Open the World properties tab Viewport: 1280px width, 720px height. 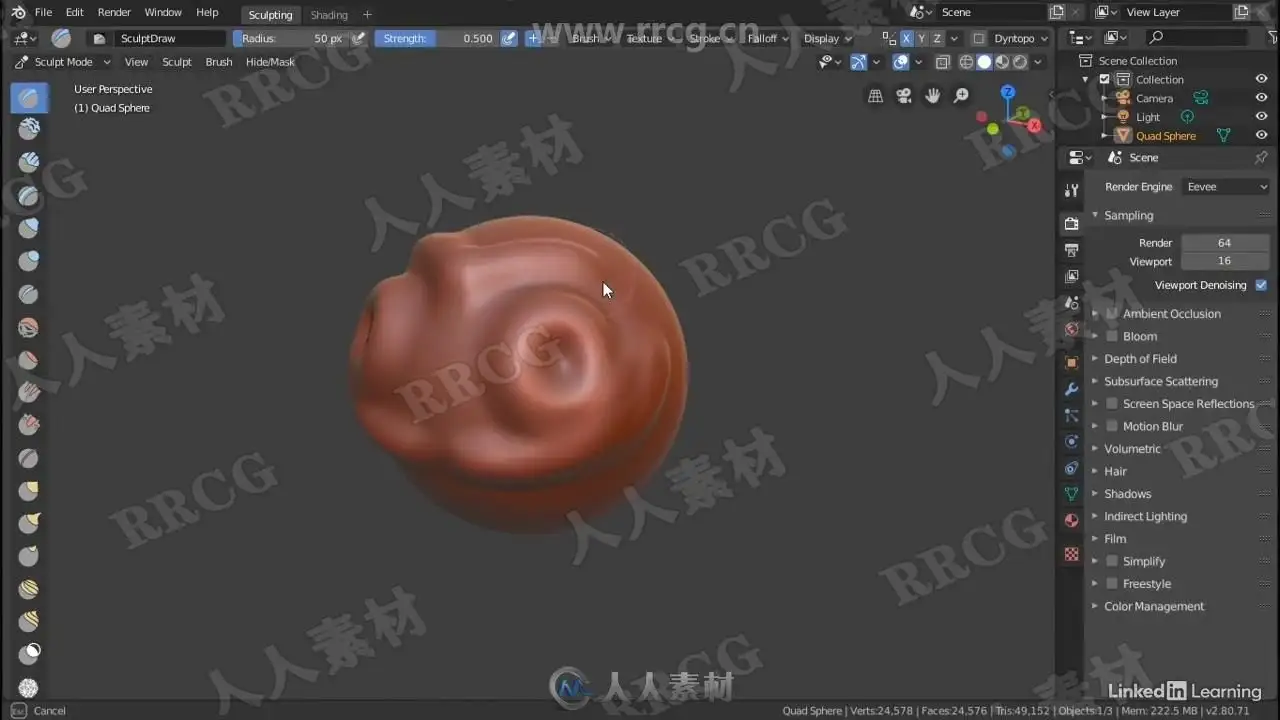click(x=1072, y=329)
